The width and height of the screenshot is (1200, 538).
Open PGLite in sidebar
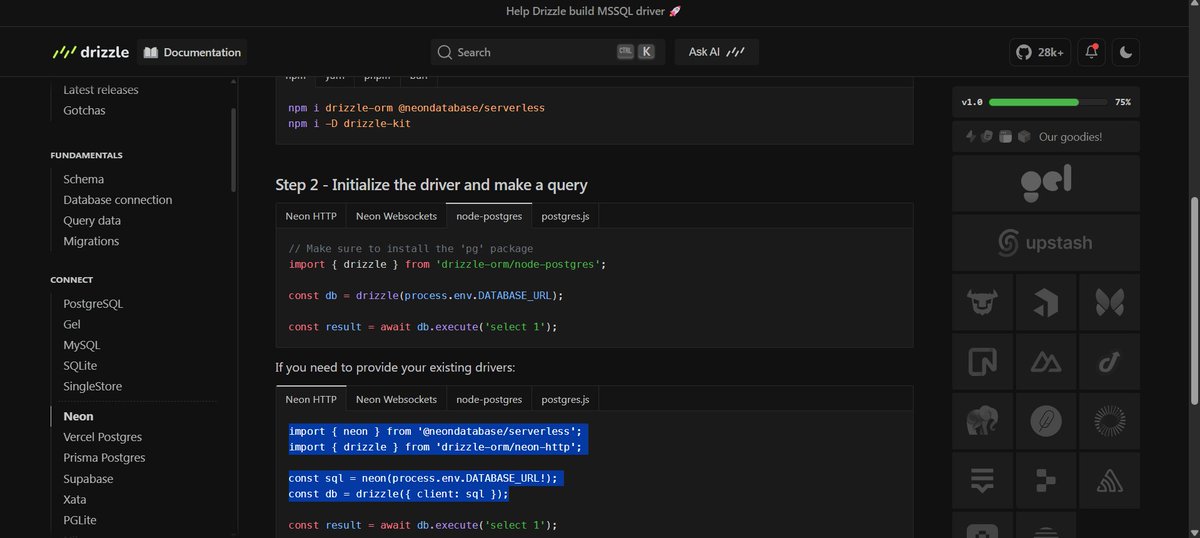pyautogui.click(x=80, y=520)
